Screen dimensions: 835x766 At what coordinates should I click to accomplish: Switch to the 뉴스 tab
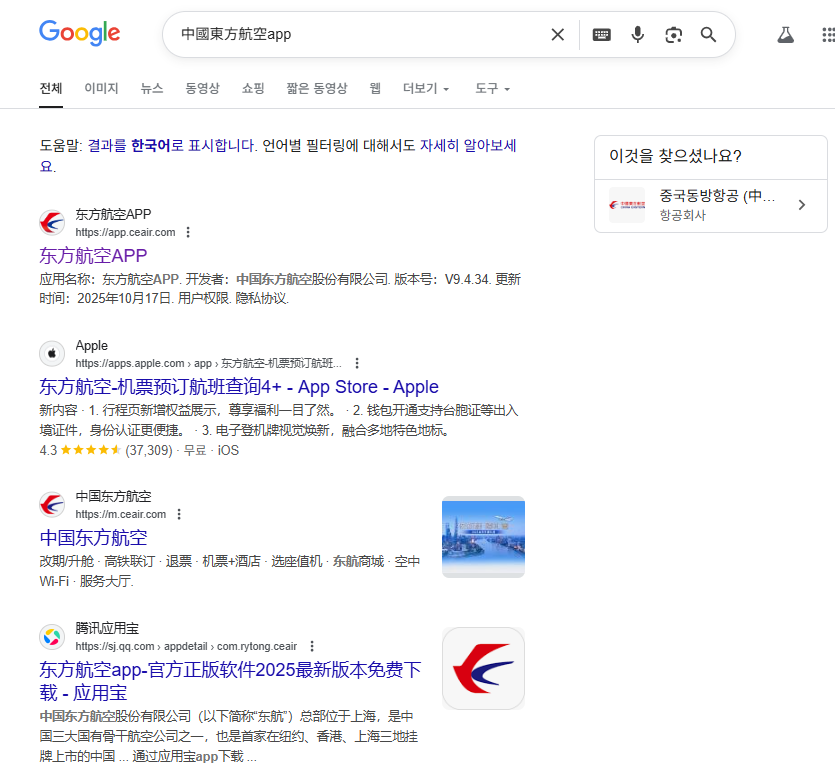(152, 88)
